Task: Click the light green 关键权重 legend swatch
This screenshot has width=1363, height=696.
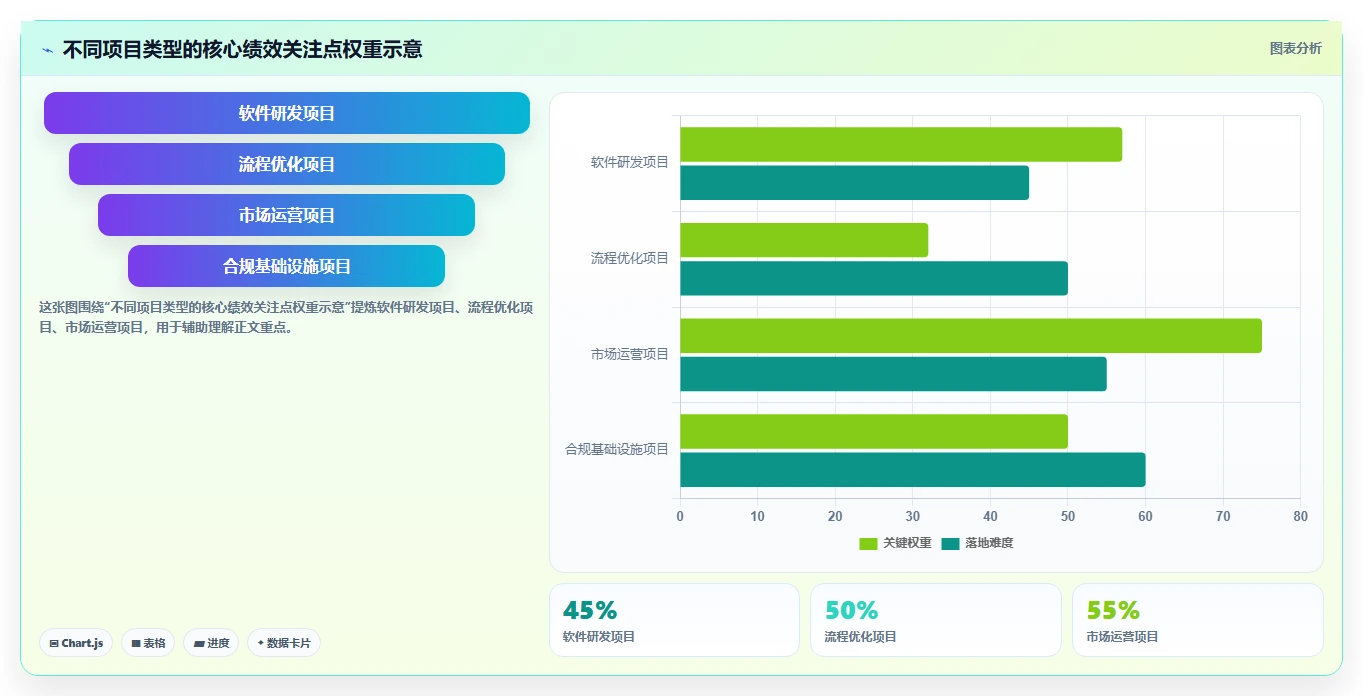Action: (x=868, y=544)
